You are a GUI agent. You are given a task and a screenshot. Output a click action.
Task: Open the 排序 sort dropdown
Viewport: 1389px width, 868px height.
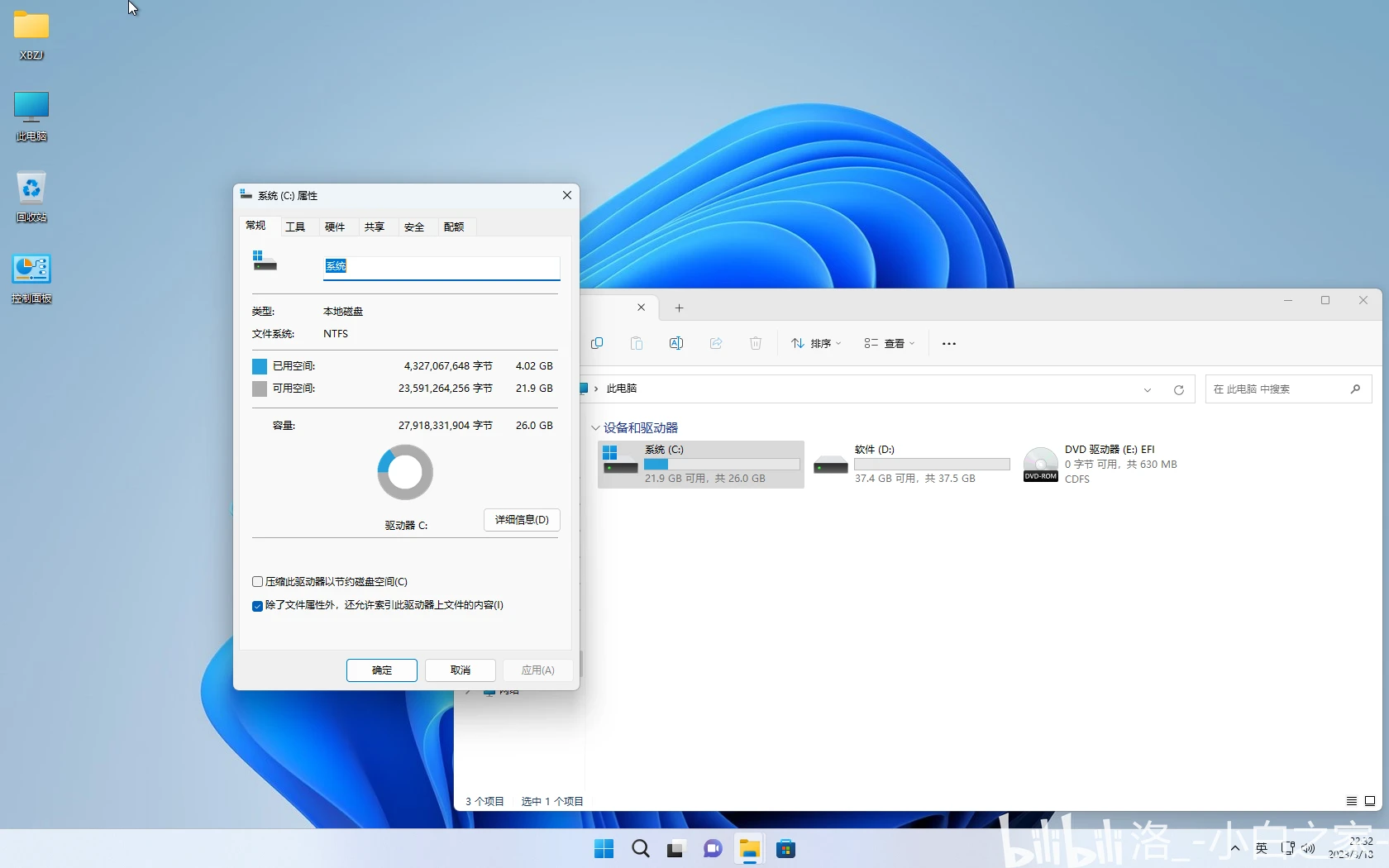pos(816,343)
